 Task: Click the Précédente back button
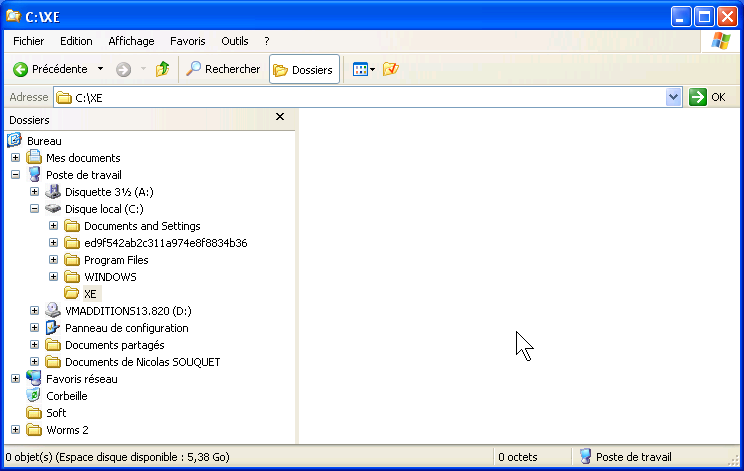(x=50, y=69)
